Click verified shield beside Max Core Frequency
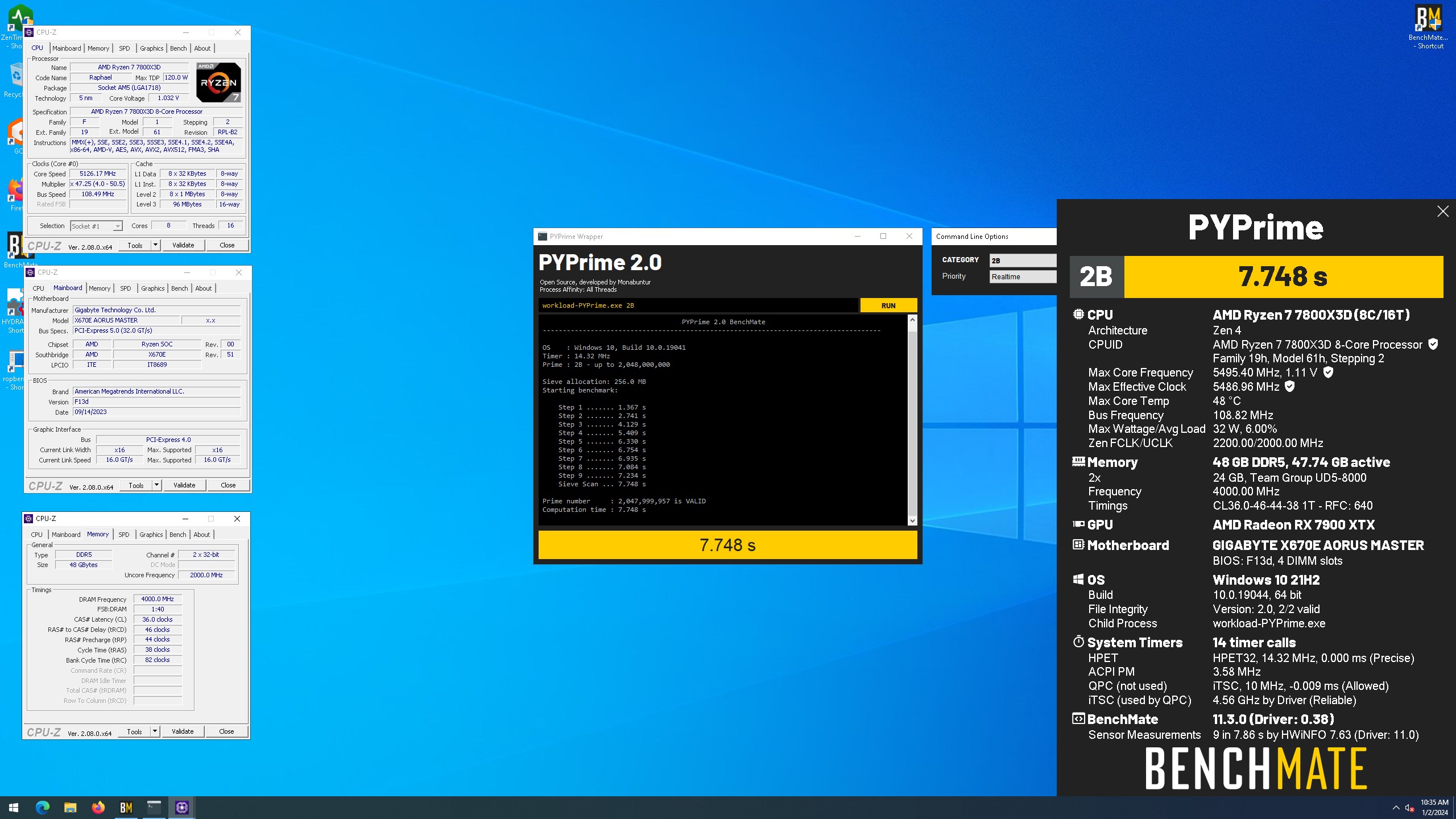Image resolution: width=1456 pixels, height=819 pixels. [x=1328, y=372]
